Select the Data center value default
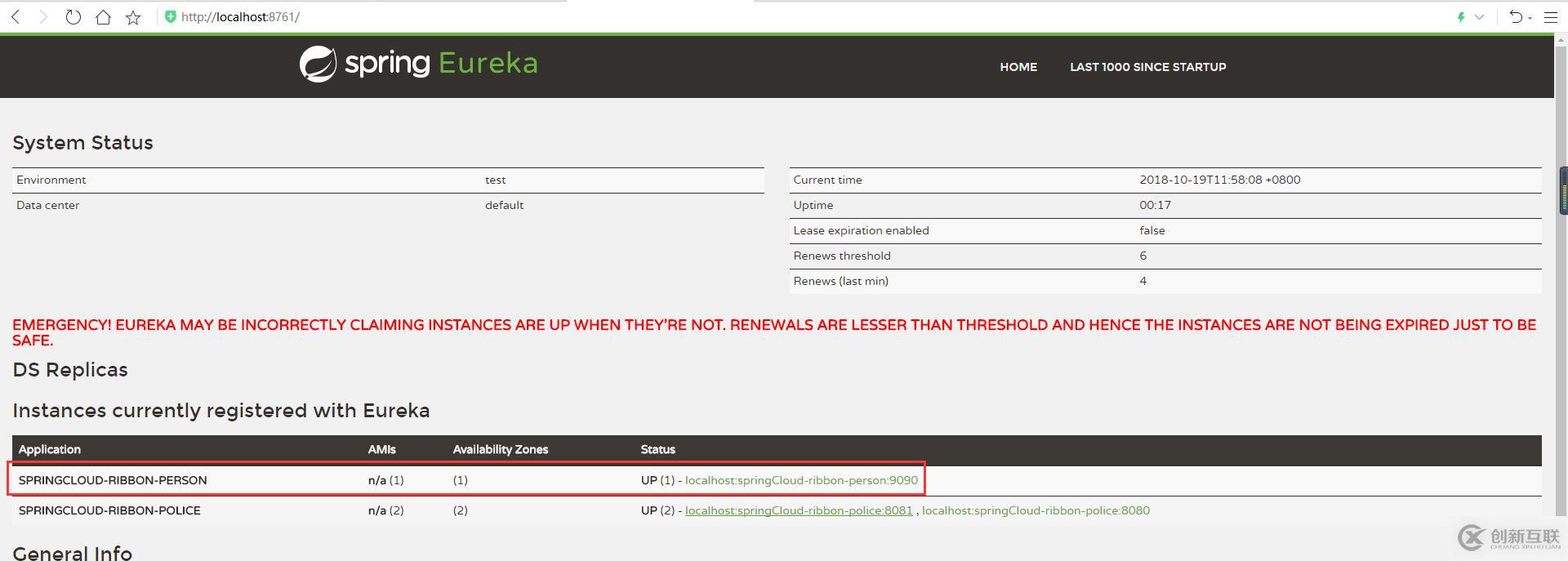 coord(504,205)
